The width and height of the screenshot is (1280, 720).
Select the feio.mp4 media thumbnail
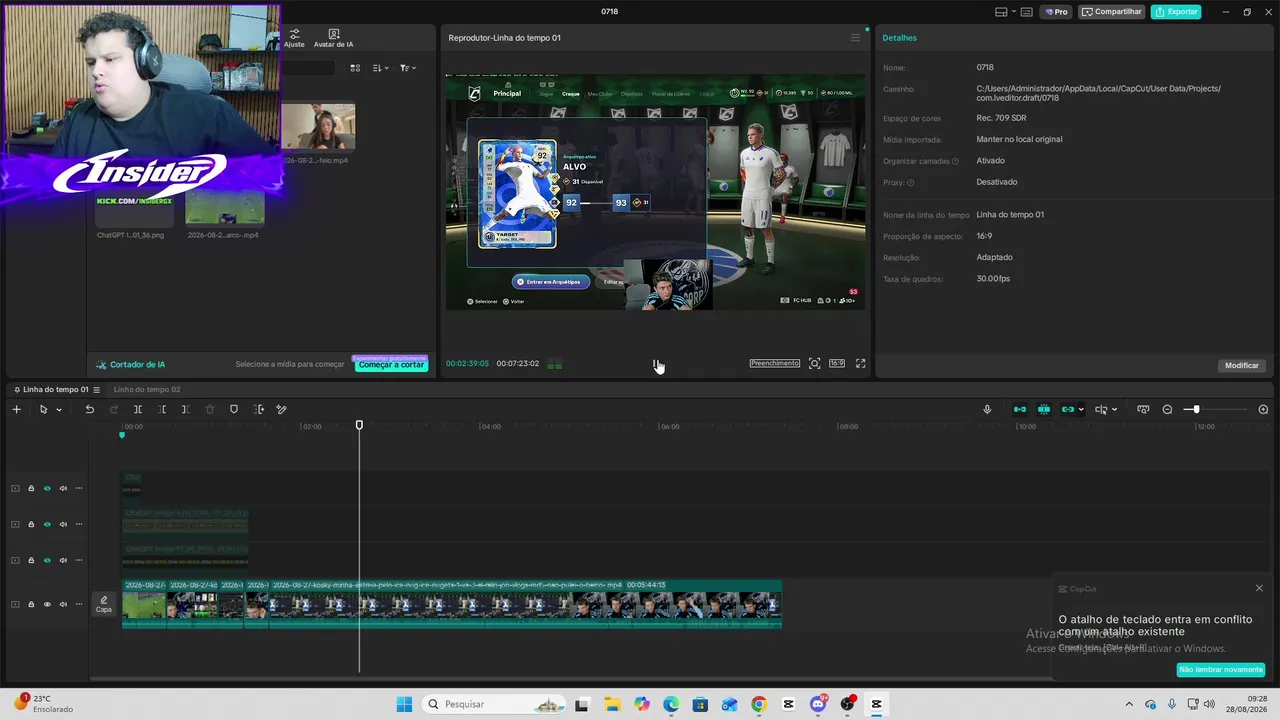click(317, 127)
